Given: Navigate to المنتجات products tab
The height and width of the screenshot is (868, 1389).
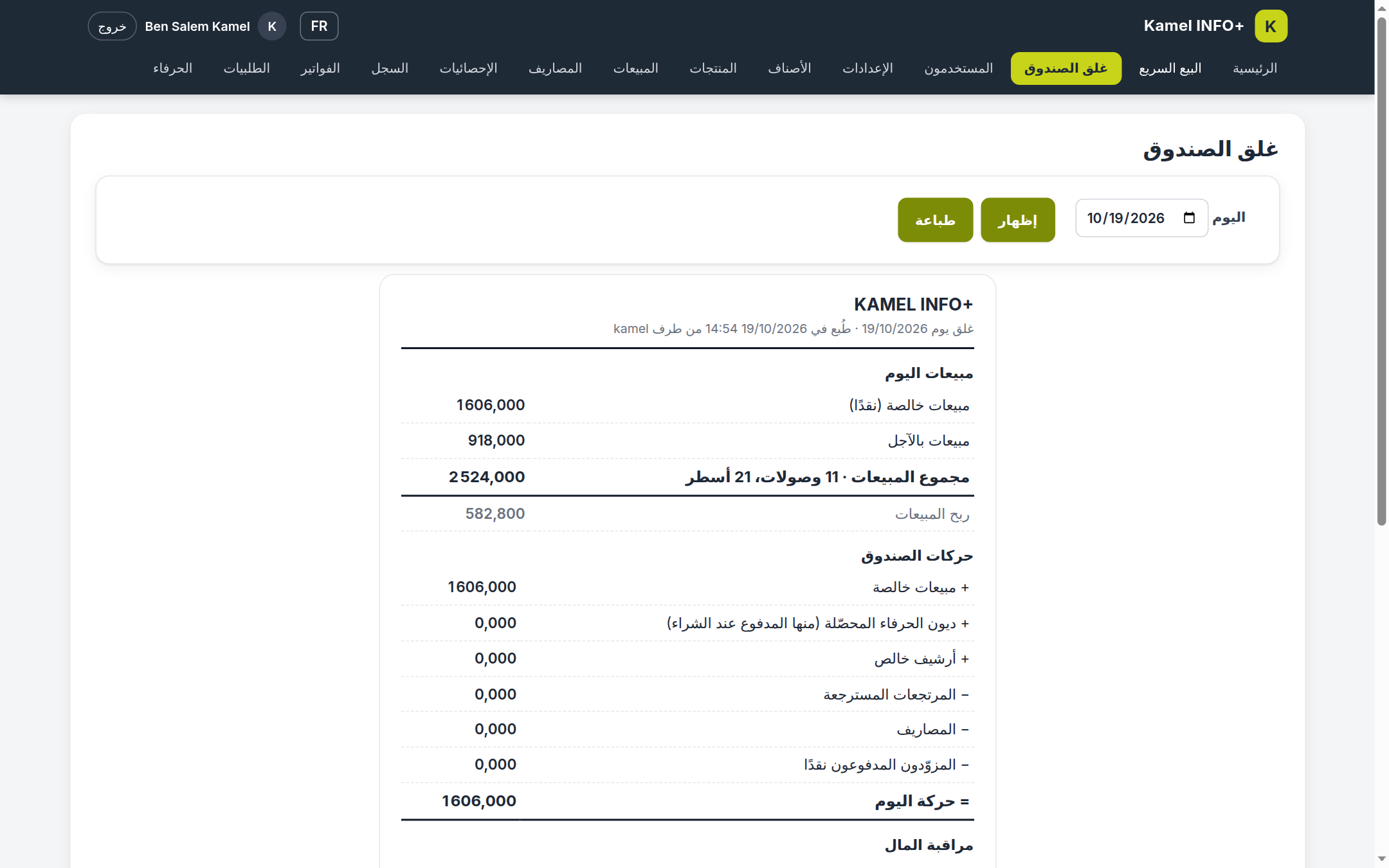Looking at the screenshot, I should (713, 68).
